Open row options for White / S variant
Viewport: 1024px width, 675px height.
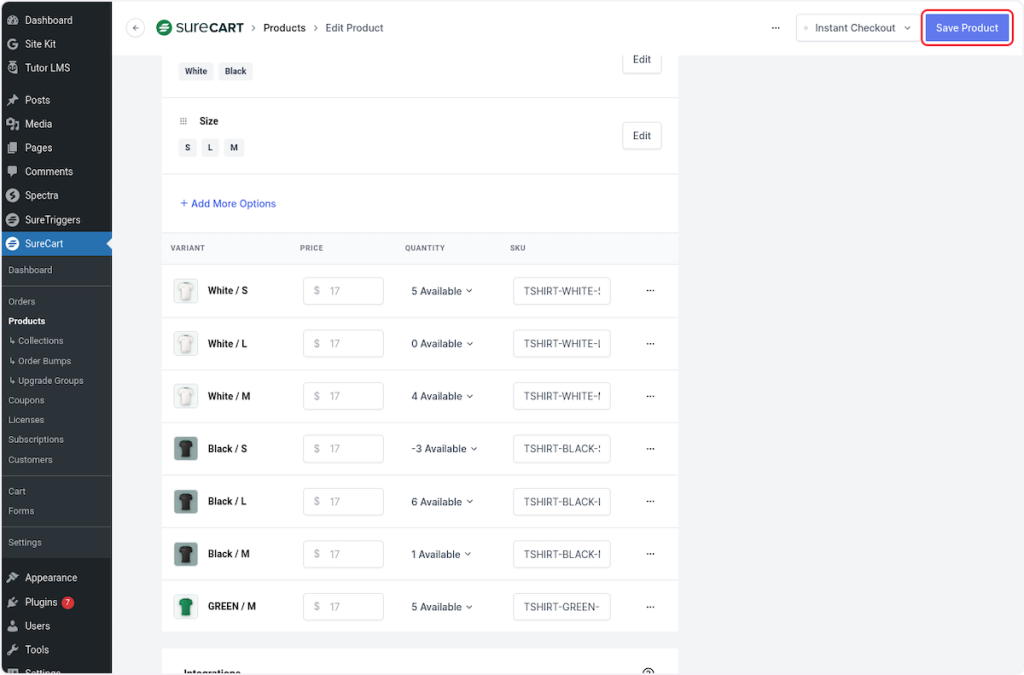click(x=650, y=291)
